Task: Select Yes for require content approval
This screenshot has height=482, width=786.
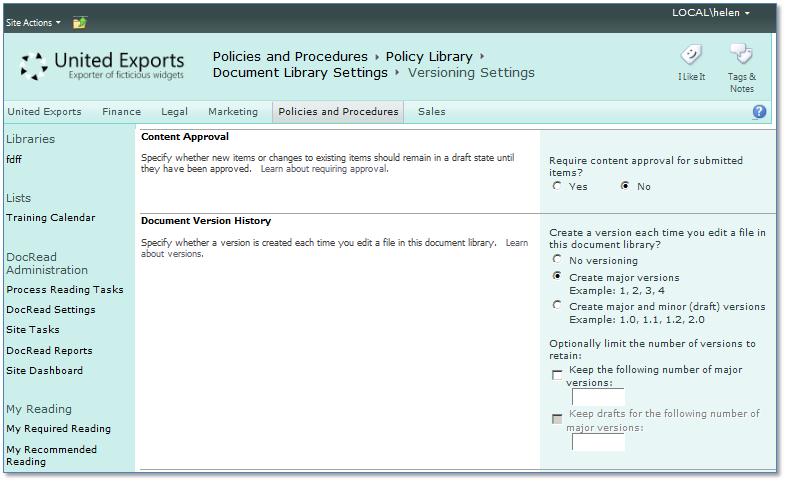Action: (557, 186)
